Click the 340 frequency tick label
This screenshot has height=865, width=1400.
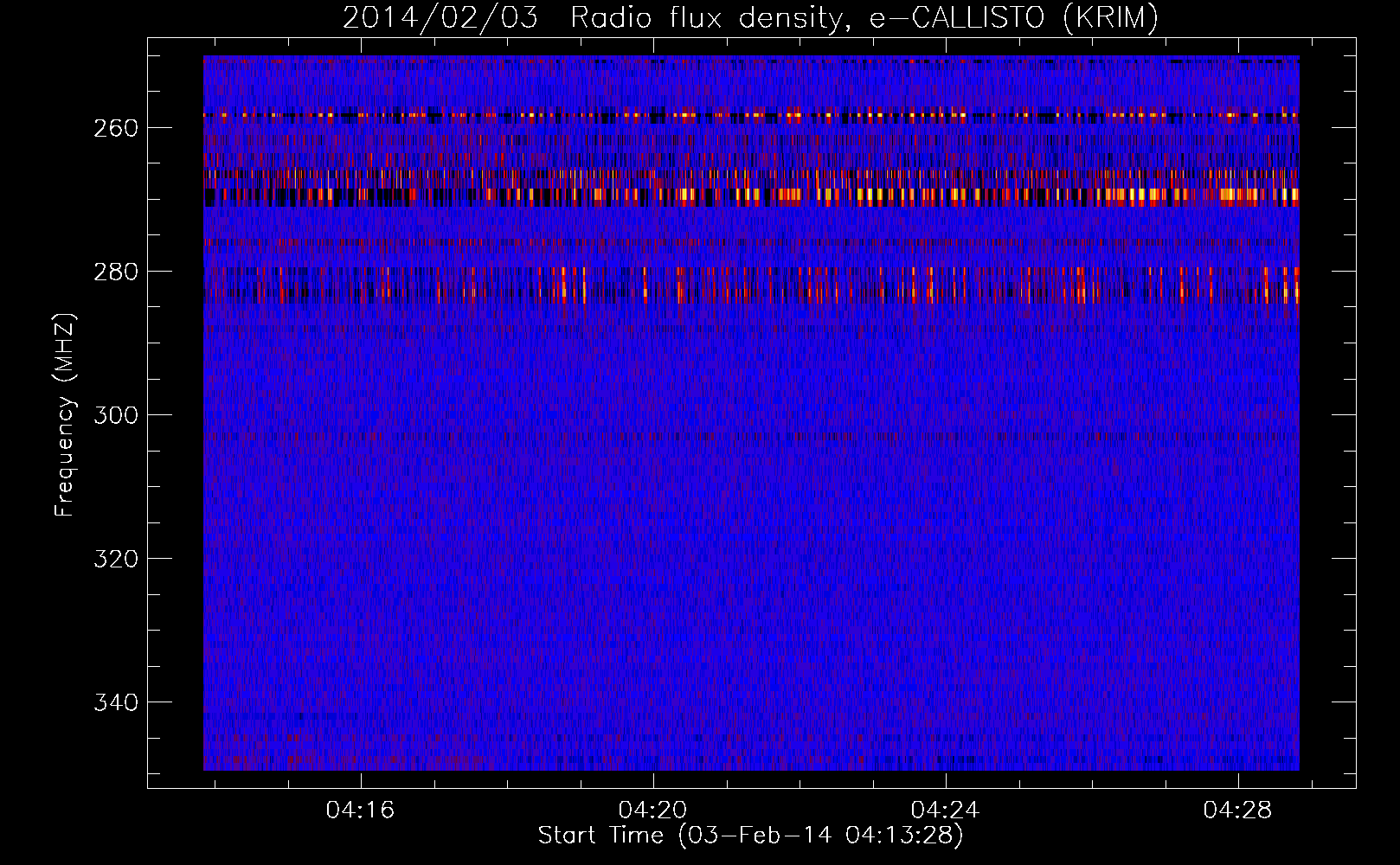click(x=115, y=702)
